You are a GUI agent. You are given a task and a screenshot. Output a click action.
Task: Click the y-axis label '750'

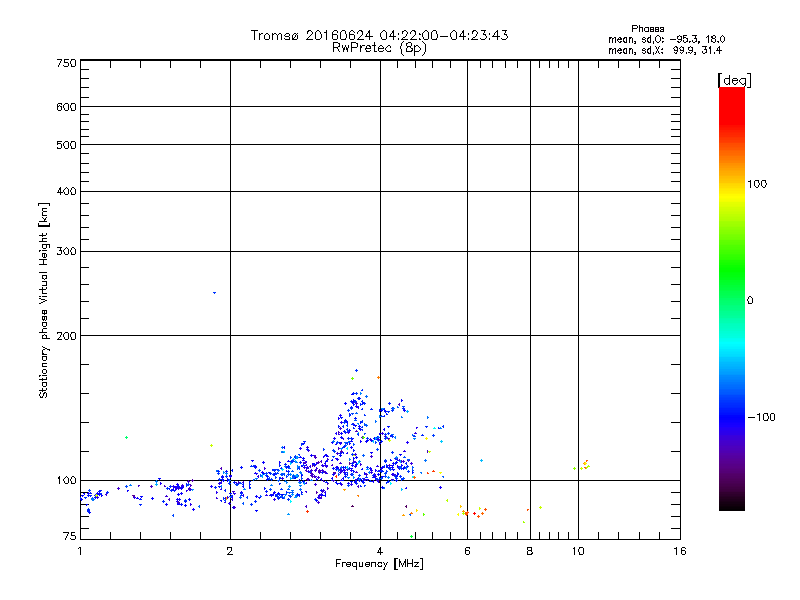(66, 63)
